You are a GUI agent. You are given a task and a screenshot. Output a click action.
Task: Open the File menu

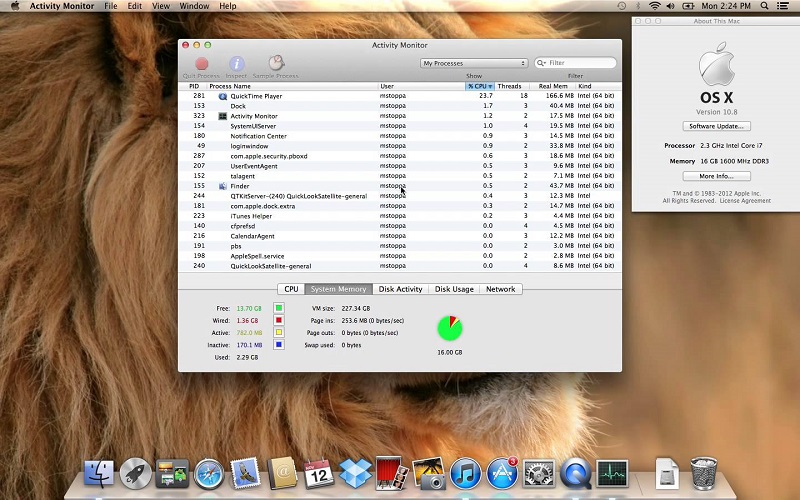pyautogui.click(x=111, y=6)
